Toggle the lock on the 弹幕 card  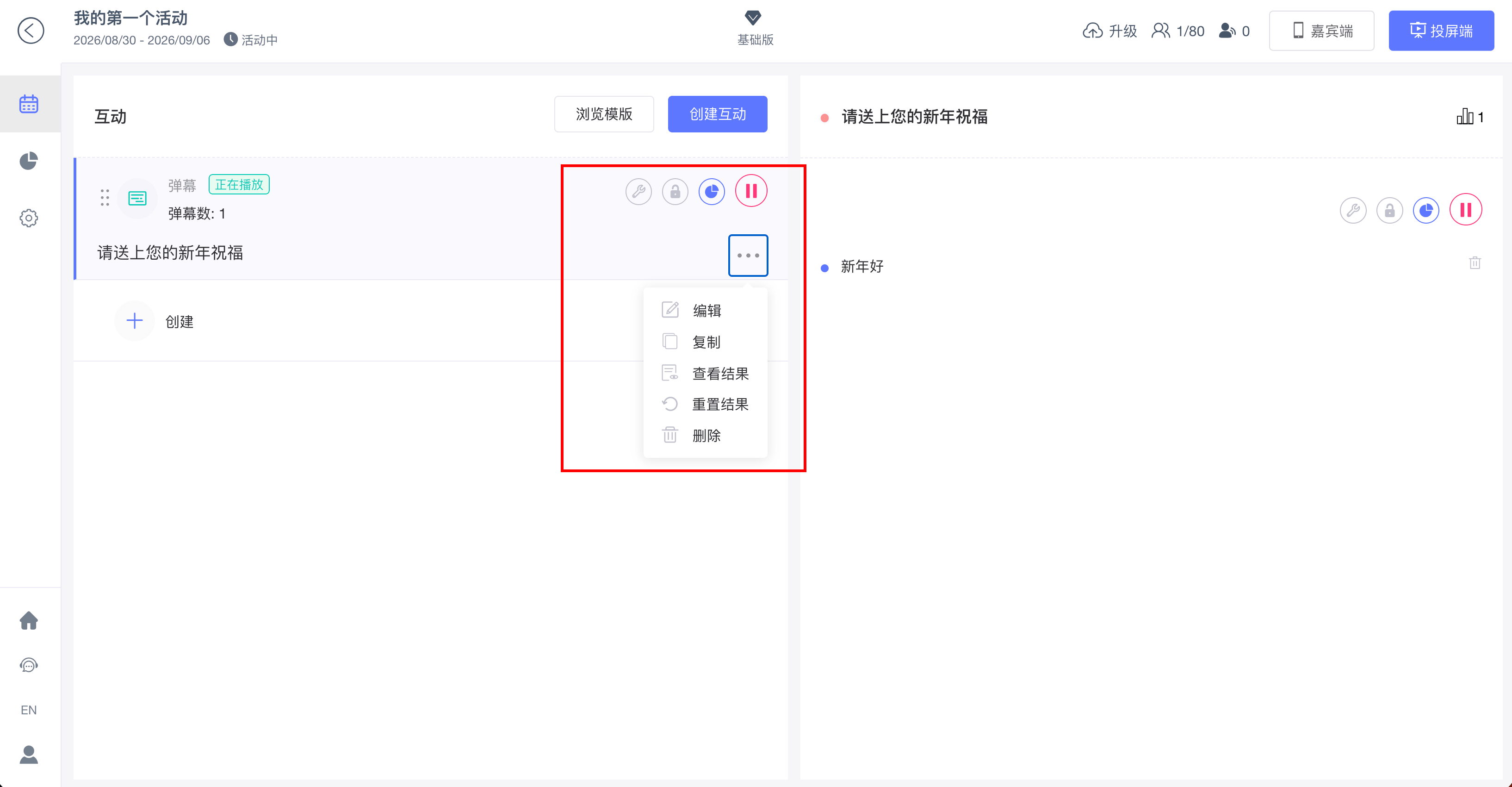click(675, 192)
